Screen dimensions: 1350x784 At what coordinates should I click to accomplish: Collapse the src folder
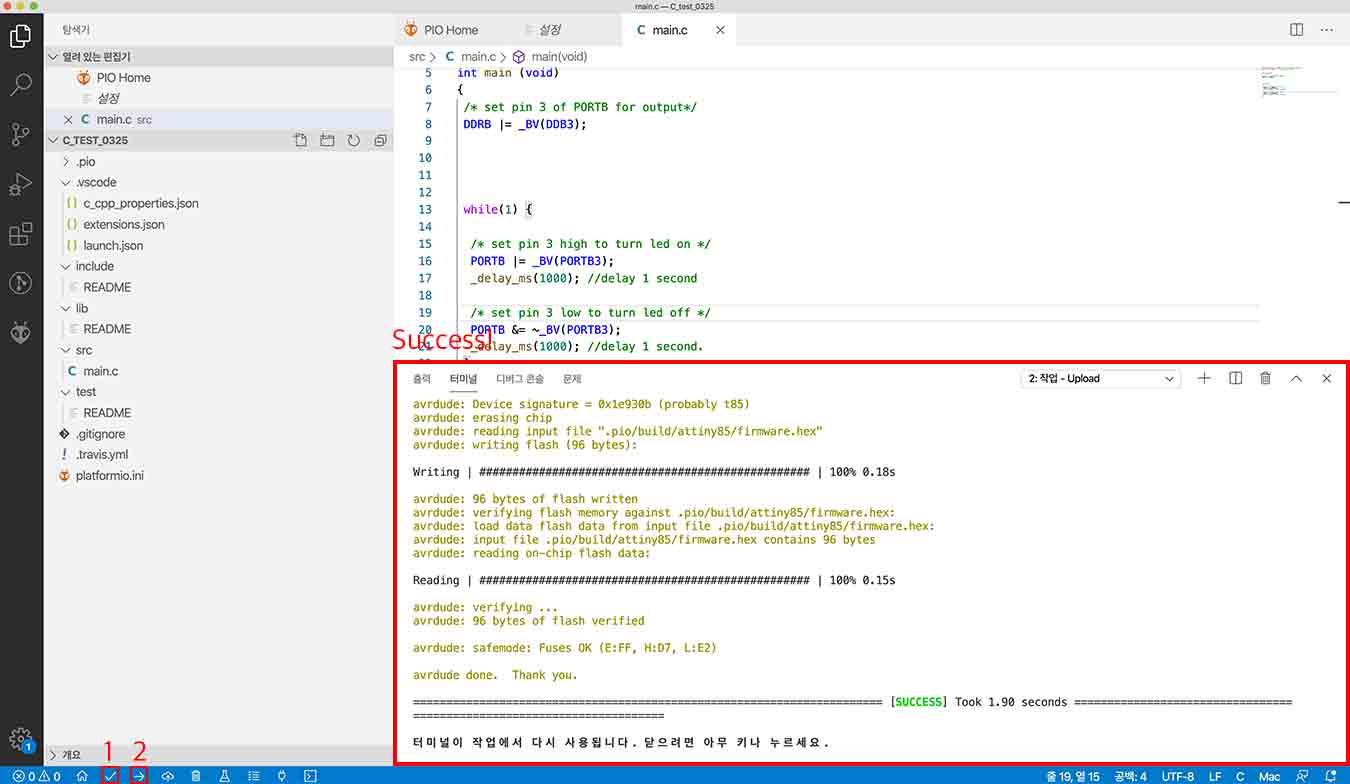coord(84,351)
